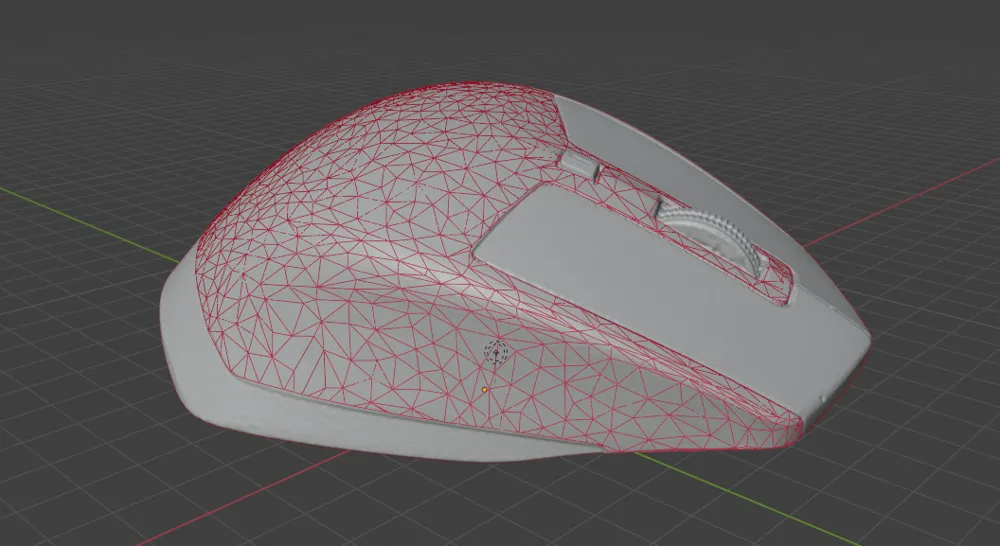Click the dashed 3D cursor circle
The image size is (1000, 546).
(x=496, y=352)
